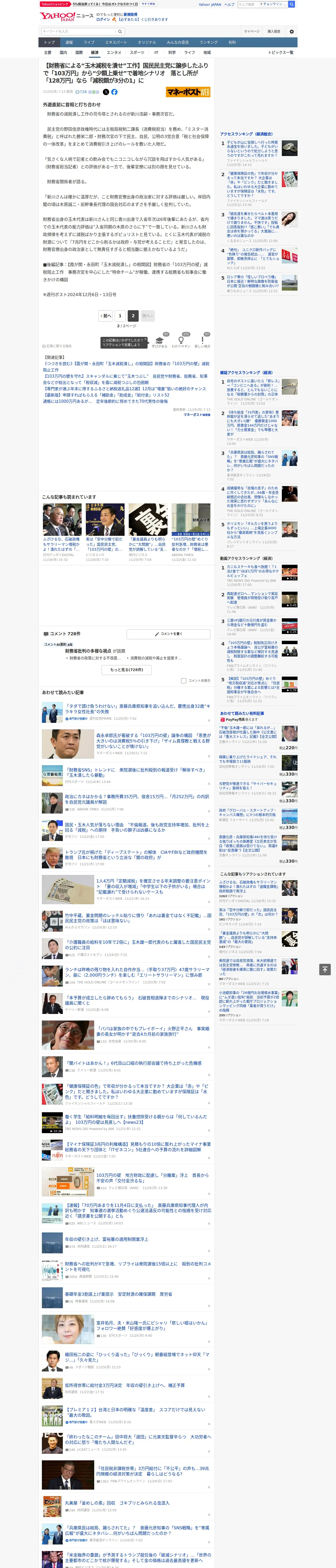Open the ライブ navigation tab

[89, 43]
